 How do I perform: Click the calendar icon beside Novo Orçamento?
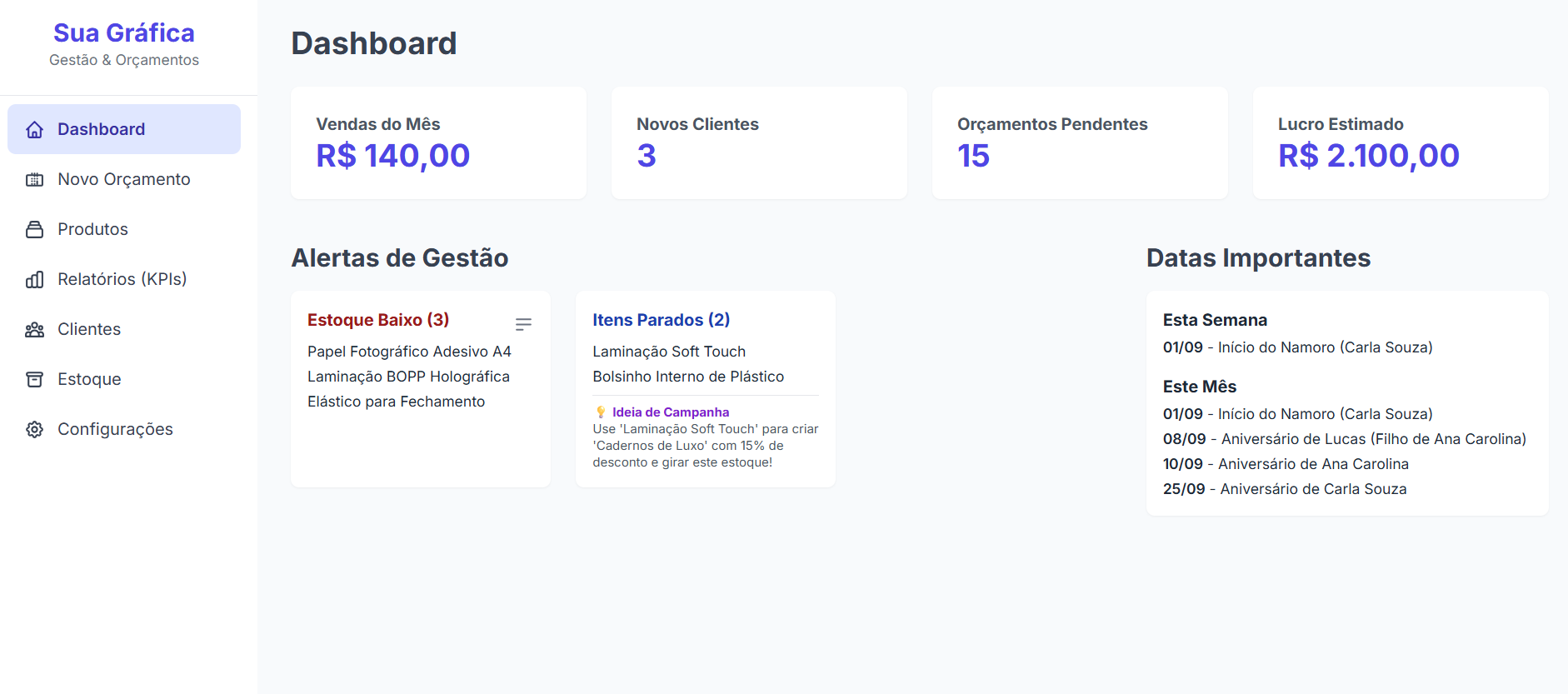(34, 179)
